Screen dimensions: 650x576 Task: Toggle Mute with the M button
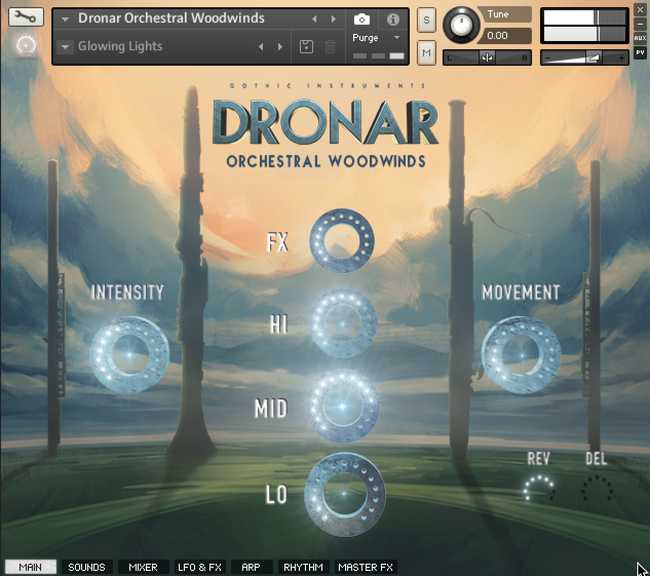[427, 53]
